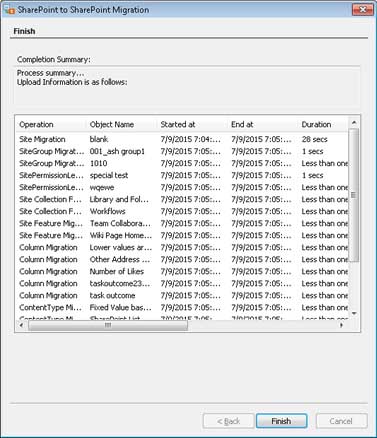The width and height of the screenshot is (377, 438).
Task: Click the vertical scrollbar up arrow
Action: click(354, 123)
